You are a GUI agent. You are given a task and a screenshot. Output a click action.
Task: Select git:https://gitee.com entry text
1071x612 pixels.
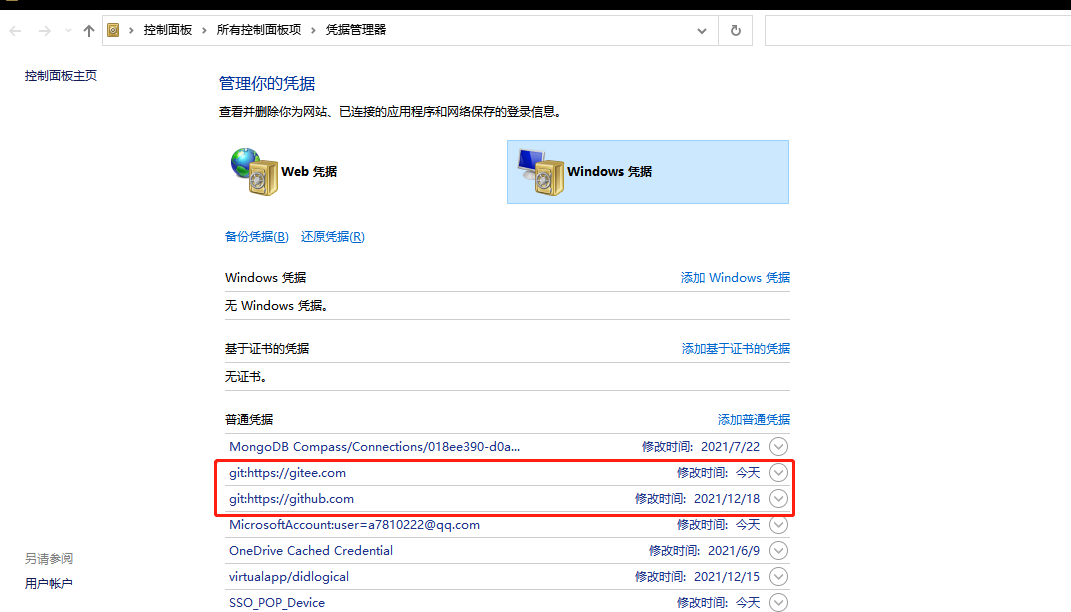(x=288, y=473)
